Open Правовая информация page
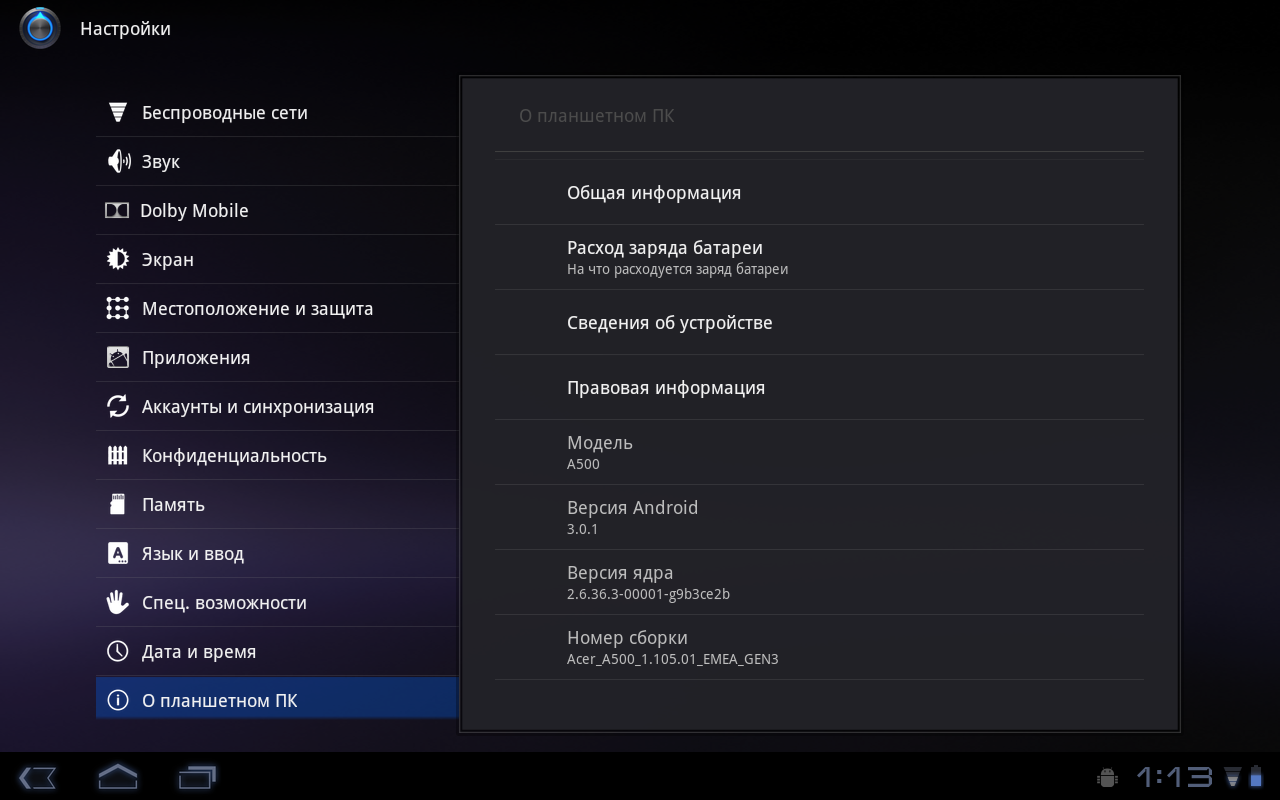 pos(666,388)
